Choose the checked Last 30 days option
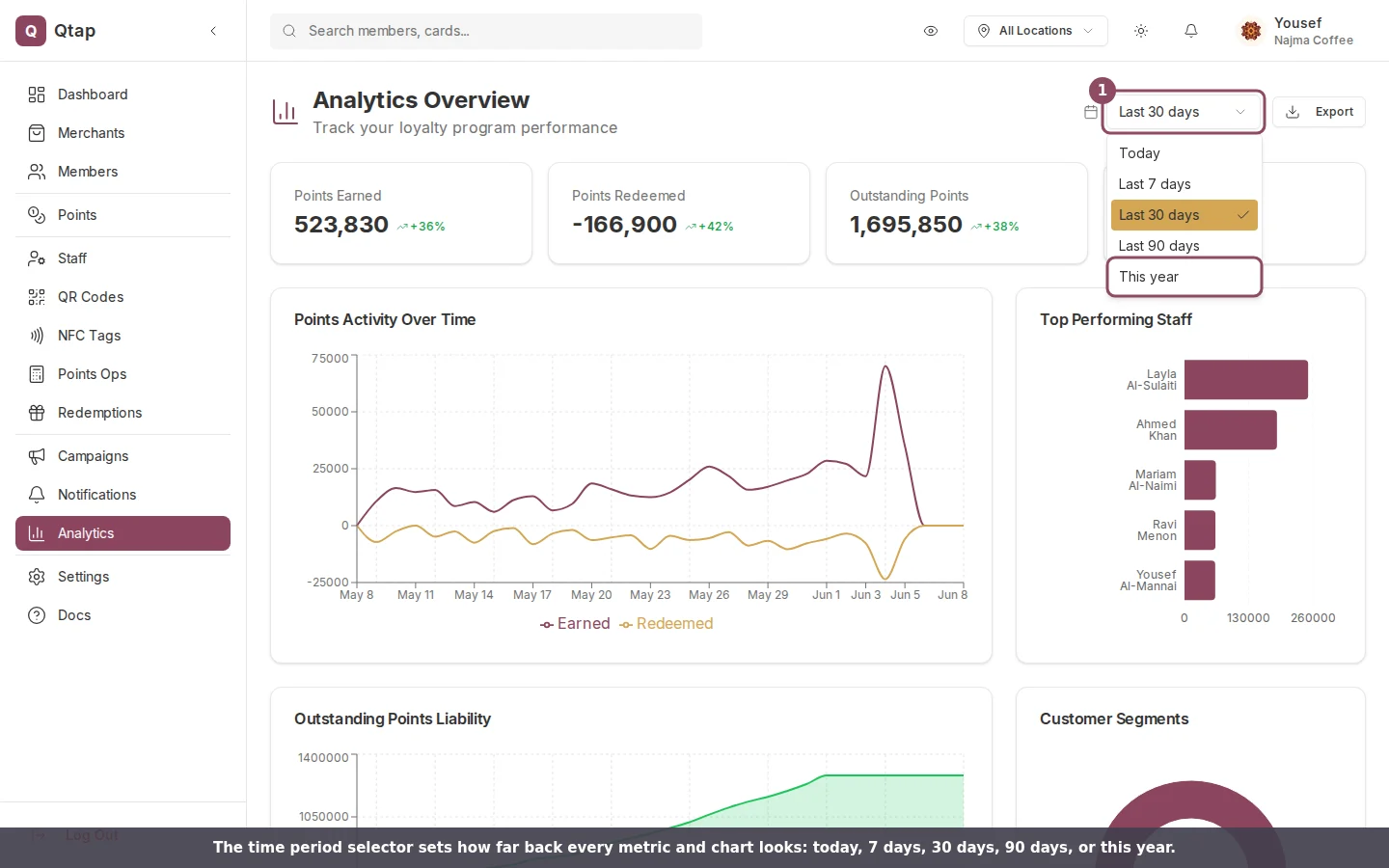1389x868 pixels. (1185, 215)
